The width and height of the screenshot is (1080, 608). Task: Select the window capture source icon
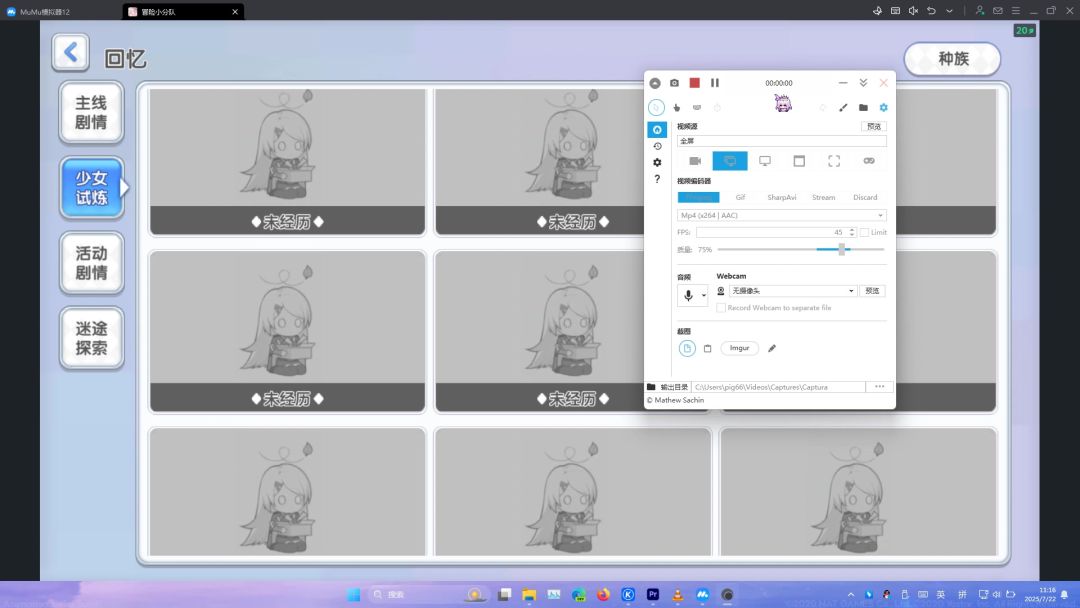tap(799, 161)
